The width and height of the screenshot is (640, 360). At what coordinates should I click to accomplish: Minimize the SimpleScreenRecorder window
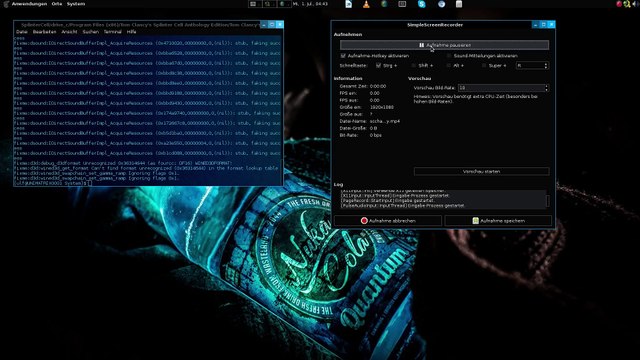(x=536, y=25)
